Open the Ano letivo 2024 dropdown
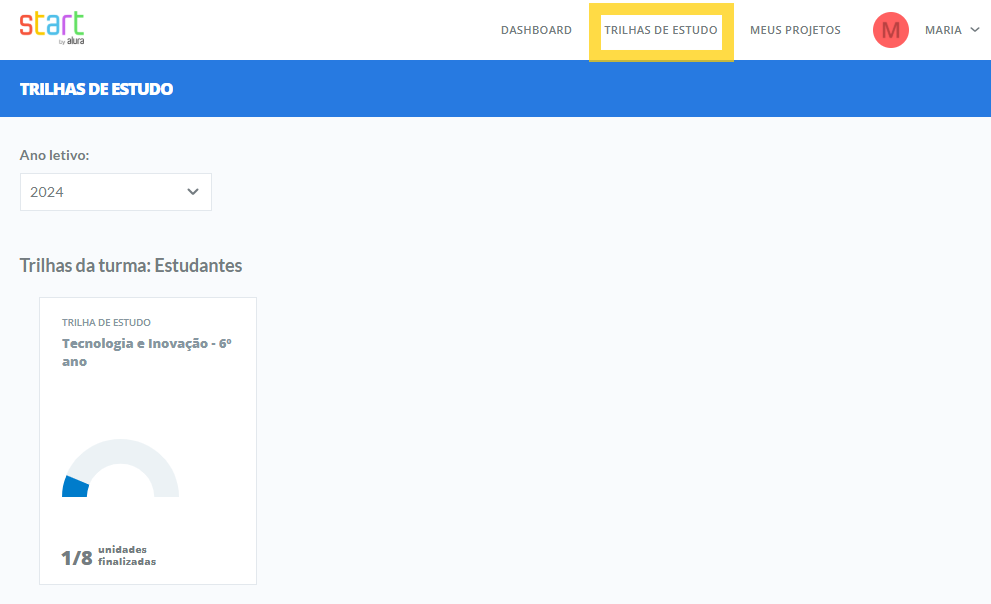The height and width of the screenshot is (604, 991). (115, 192)
